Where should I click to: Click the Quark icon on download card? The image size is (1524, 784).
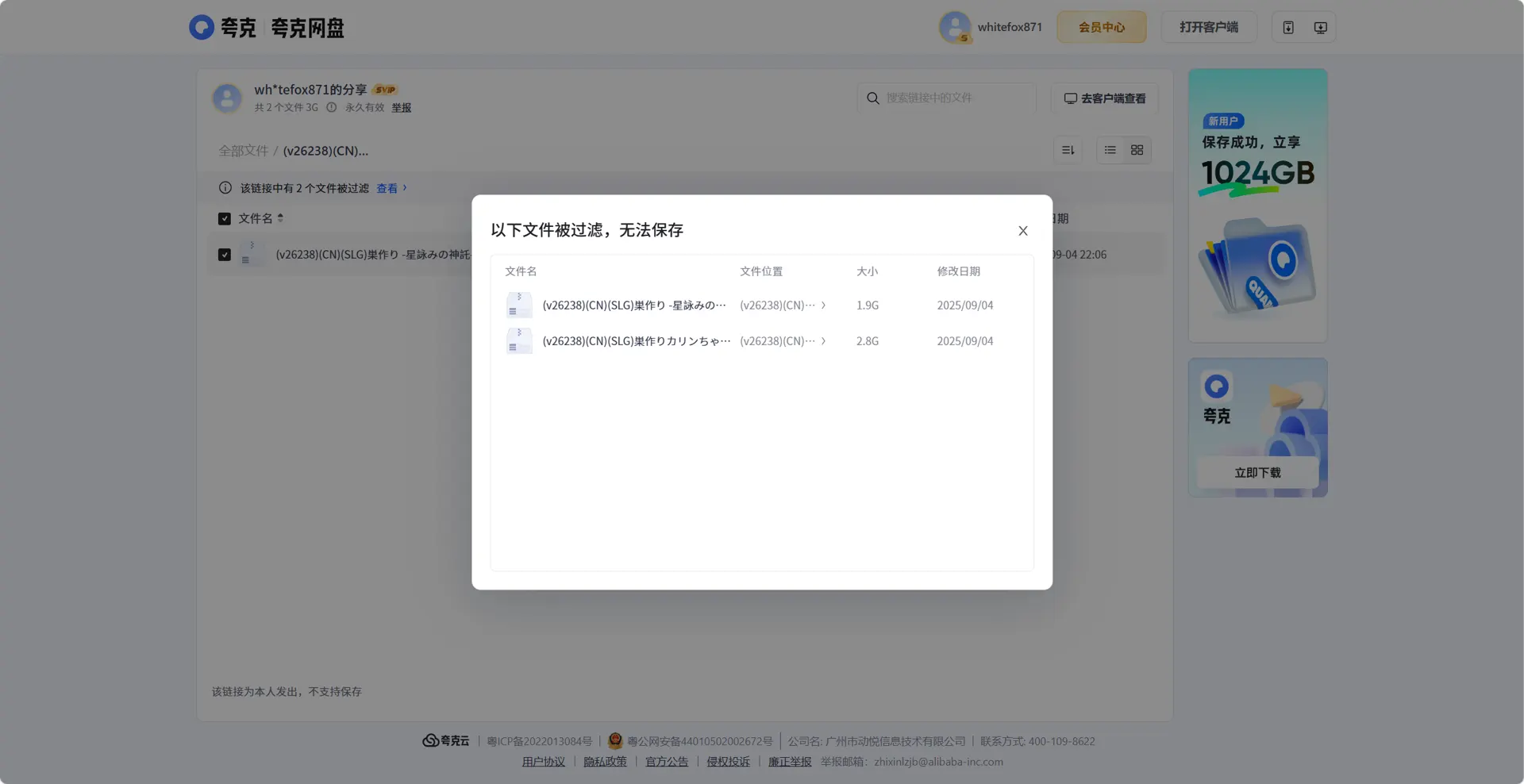coord(1217,386)
